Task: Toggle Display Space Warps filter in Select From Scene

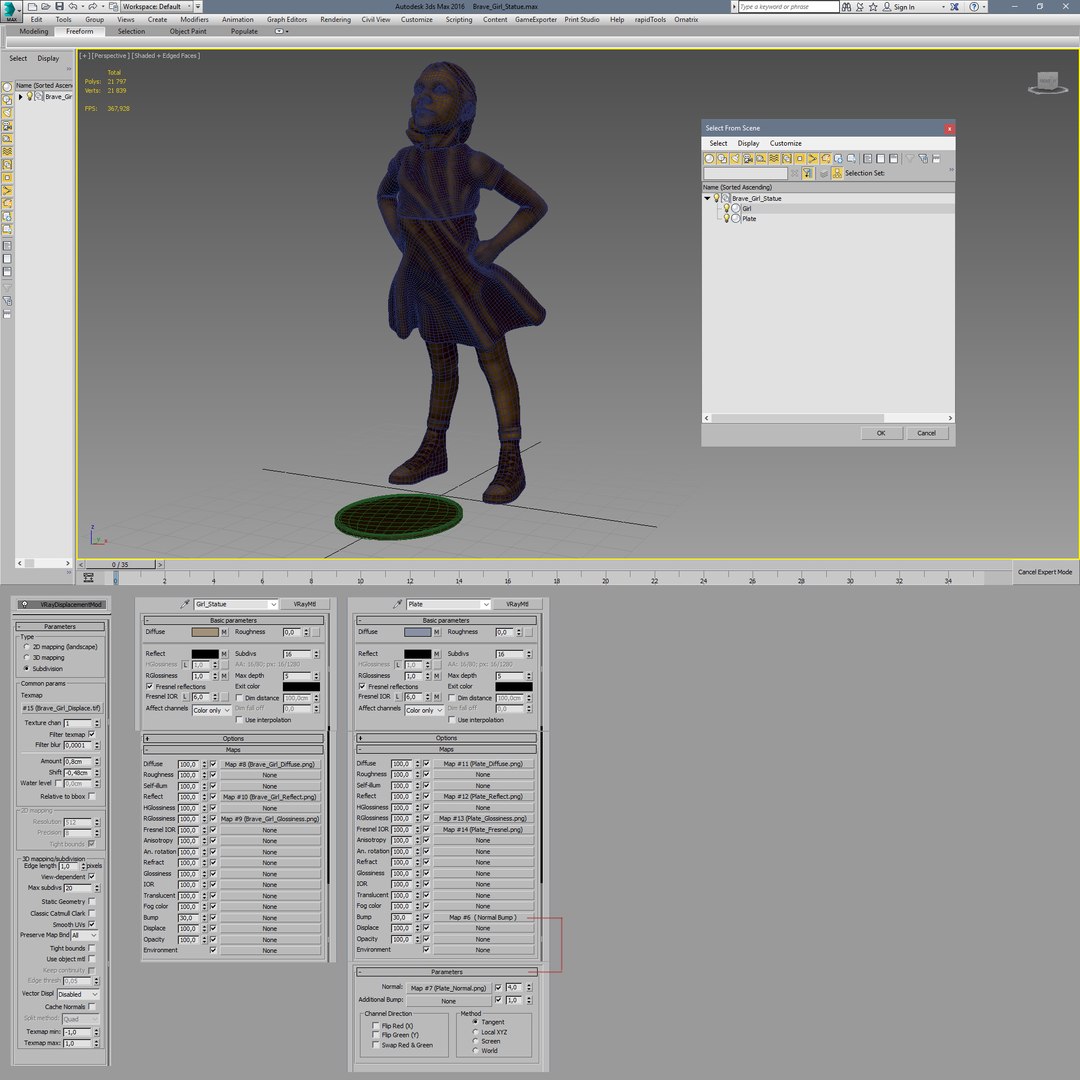Action: (773, 158)
